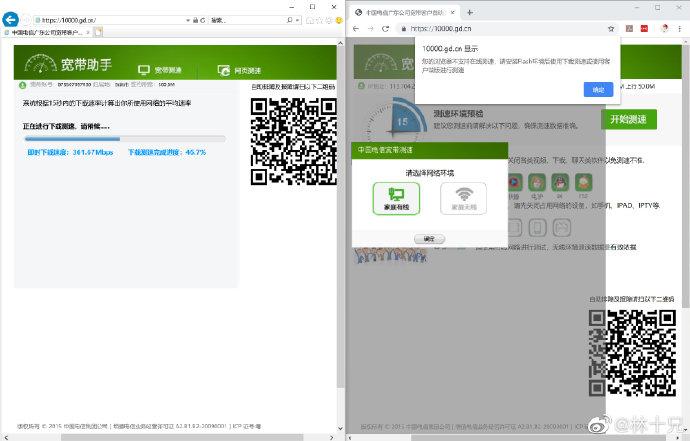Click the 下载测速完成进度 46.7% text
Screen dimensions: 690x441
tap(167, 152)
